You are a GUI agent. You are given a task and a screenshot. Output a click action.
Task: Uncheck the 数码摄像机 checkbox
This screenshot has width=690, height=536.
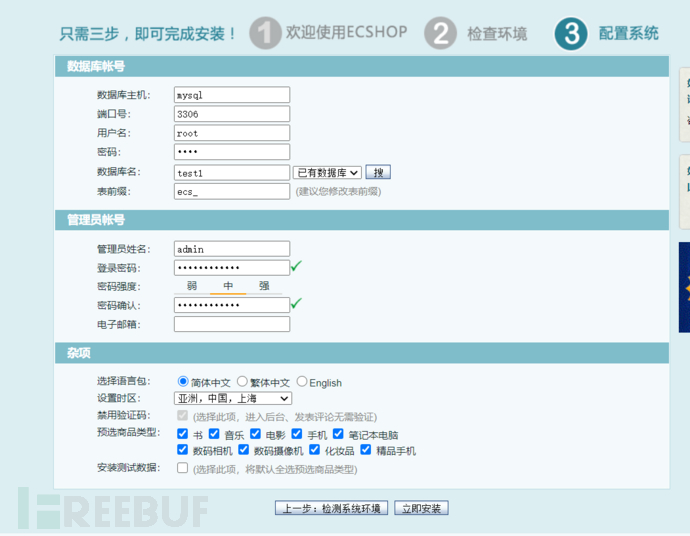243,450
